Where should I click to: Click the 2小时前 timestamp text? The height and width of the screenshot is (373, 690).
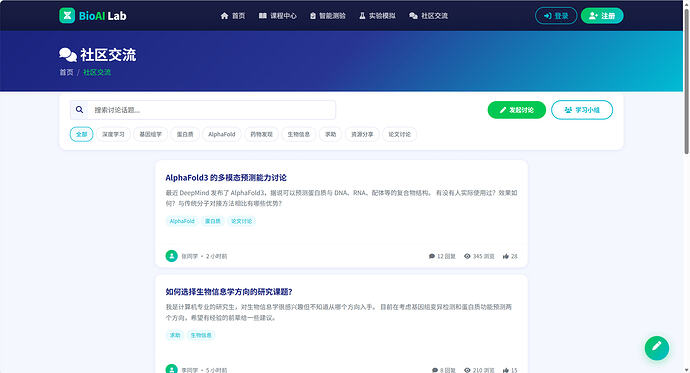[x=217, y=256]
